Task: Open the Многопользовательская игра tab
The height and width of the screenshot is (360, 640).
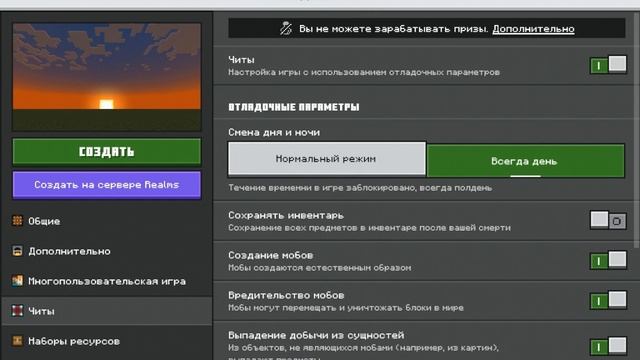Action: click(x=107, y=281)
